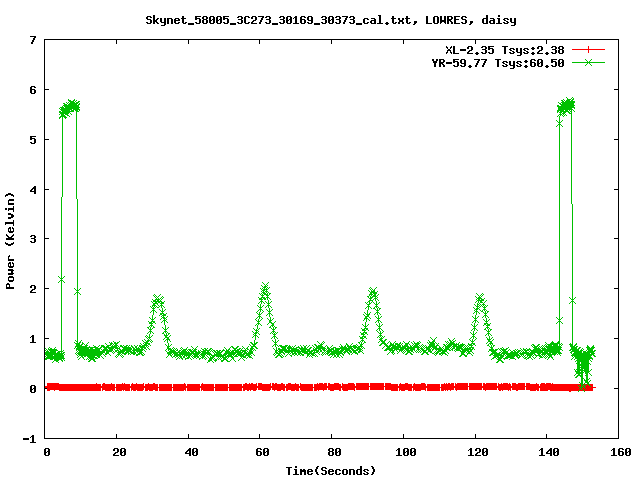Click x-axis tick label 20
Screen dimensions: 640x480
119,452
